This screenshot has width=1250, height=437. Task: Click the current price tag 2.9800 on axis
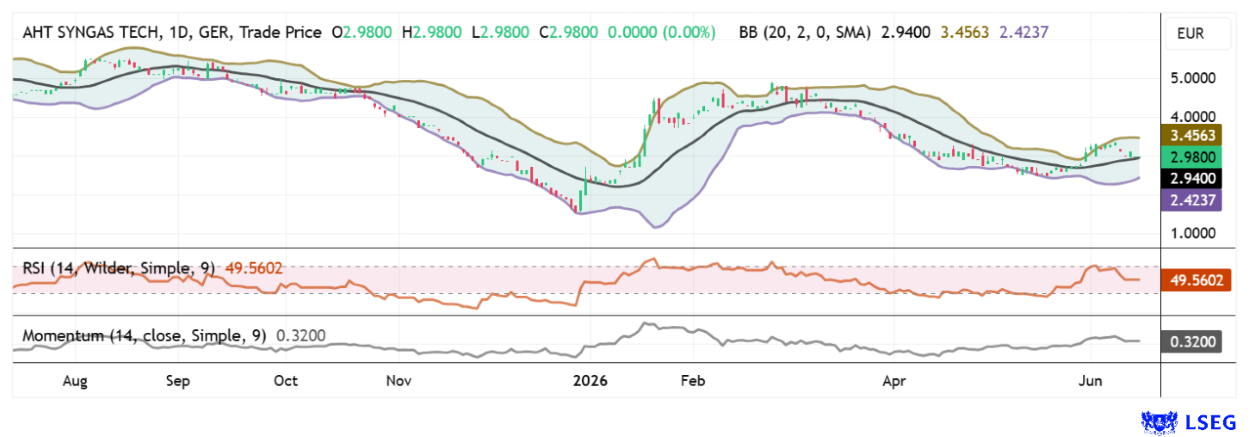coord(1192,157)
